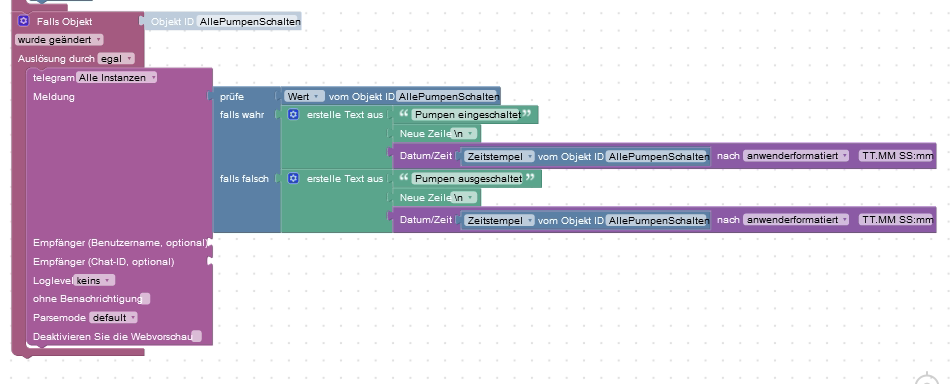The height and width of the screenshot is (384, 950).
Task: Open the 'Auslösung durch egal' dropdown
Action: [115, 59]
